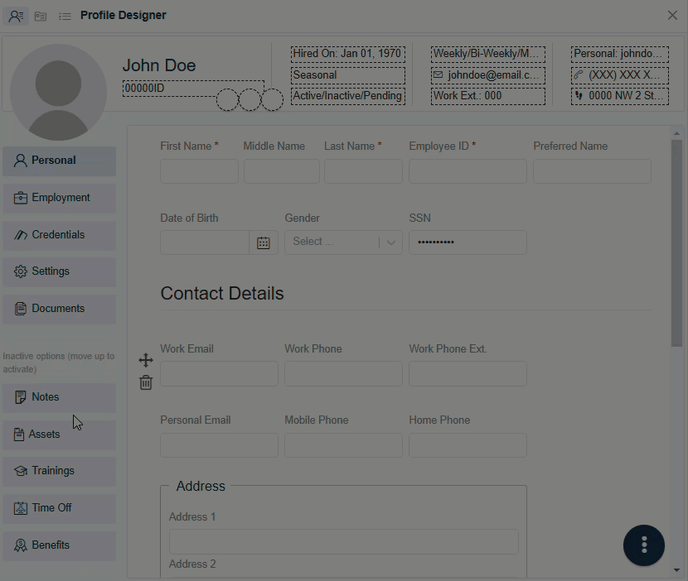Click the form's vertical scrollbar thumb
Viewport: 688px width, 581px height.
pyautogui.click(x=677, y=244)
